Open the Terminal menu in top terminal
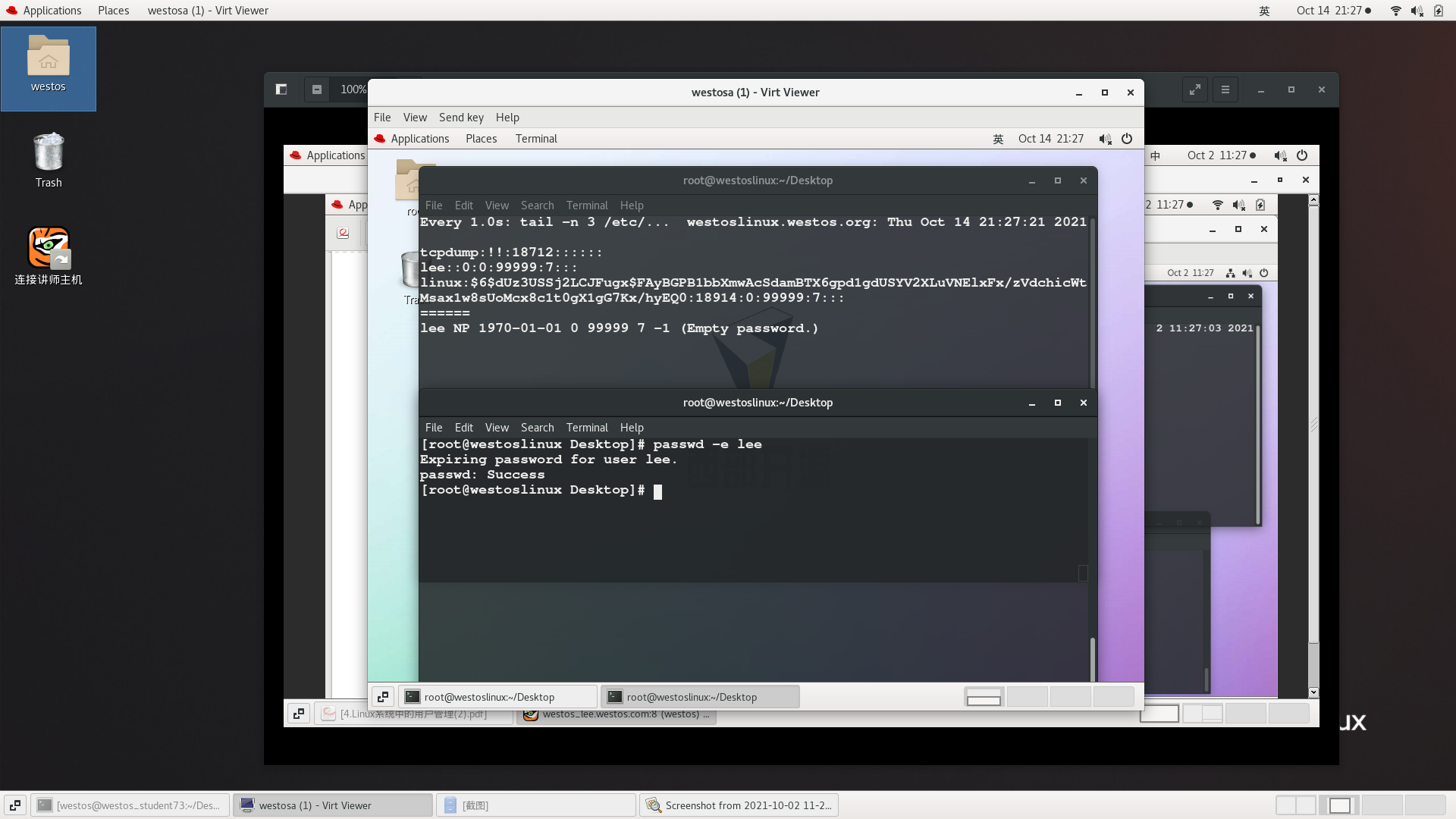The width and height of the screenshot is (1456, 819). pyautogui.click(x=585, y=205)
